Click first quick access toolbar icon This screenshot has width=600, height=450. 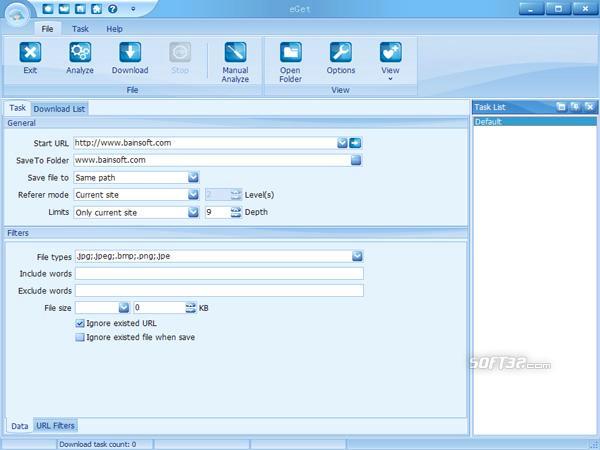point(48,8)
